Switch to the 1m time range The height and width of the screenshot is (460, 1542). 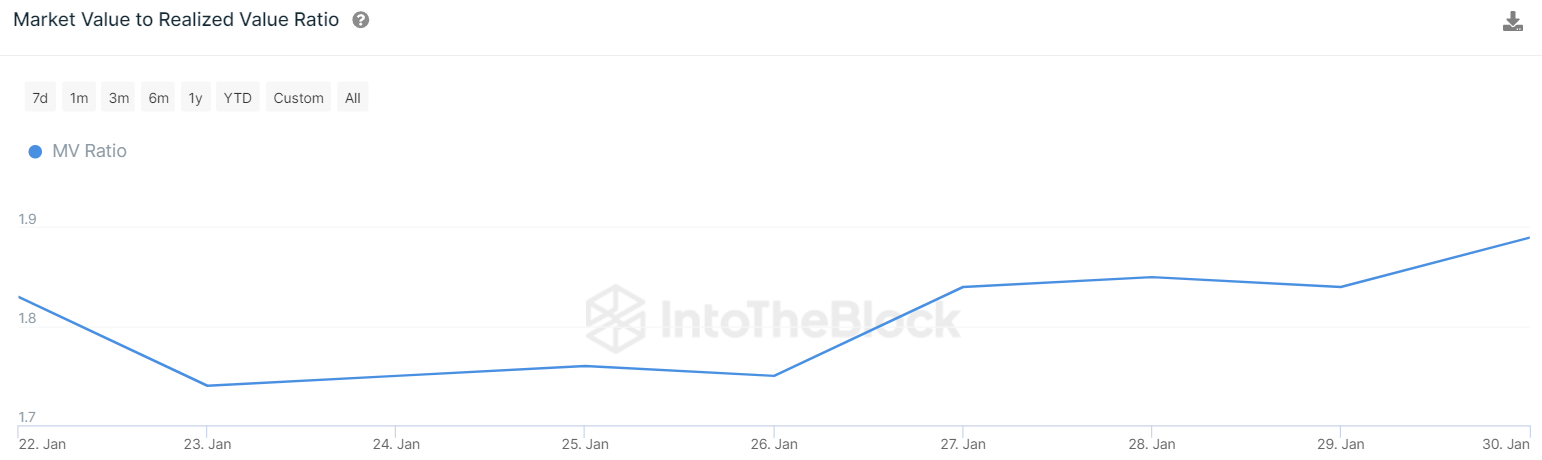79,98
